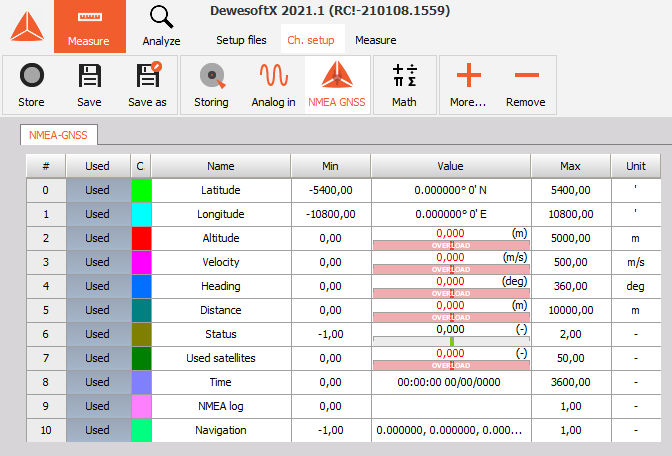Click Time value 00:00:00 00/00/0000
672x456 pixels.
pos(449,382)
